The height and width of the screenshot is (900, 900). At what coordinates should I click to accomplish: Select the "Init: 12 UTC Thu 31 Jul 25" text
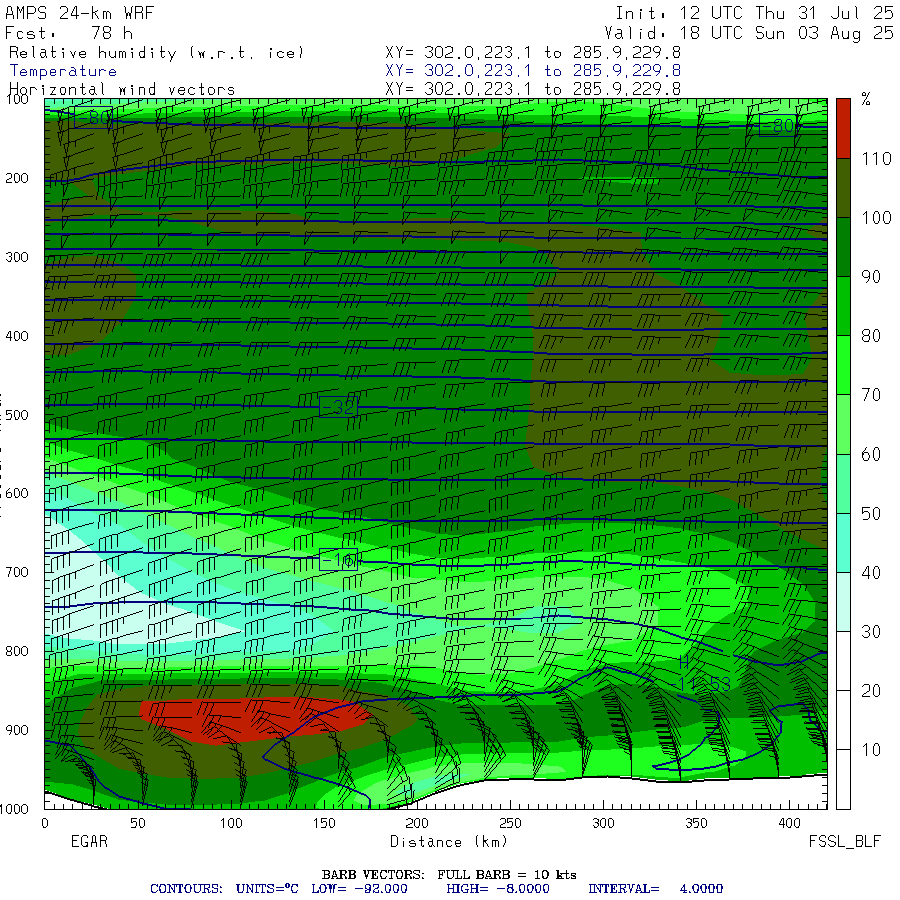pos(754,13)
